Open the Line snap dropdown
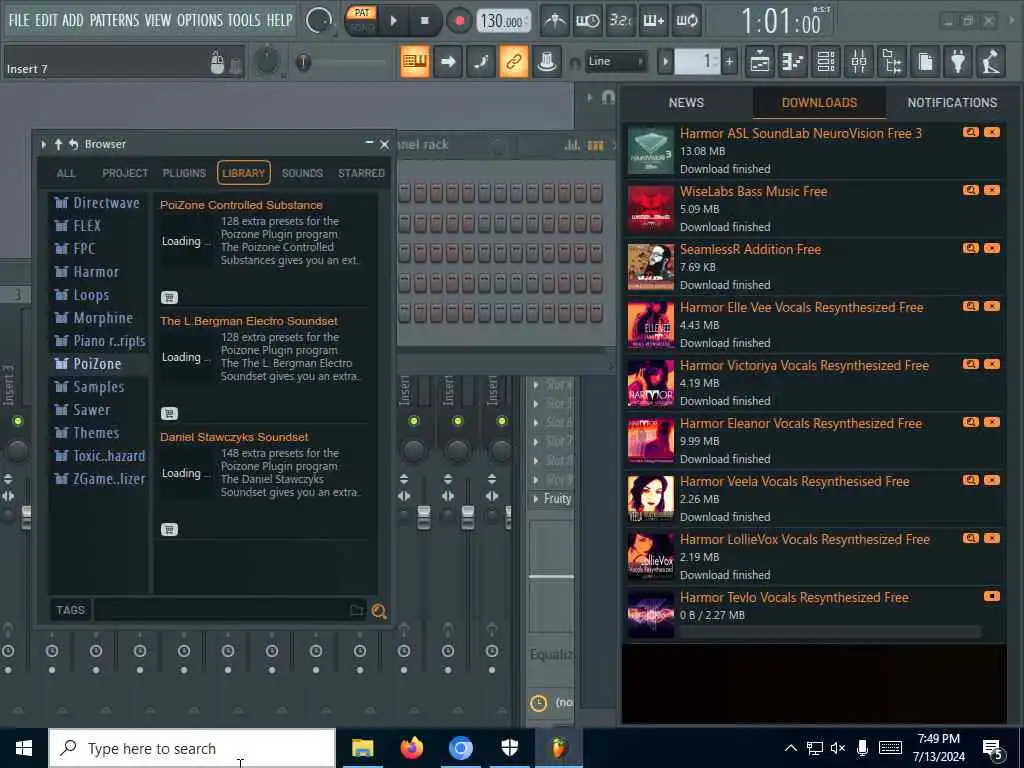 (615, 61)
